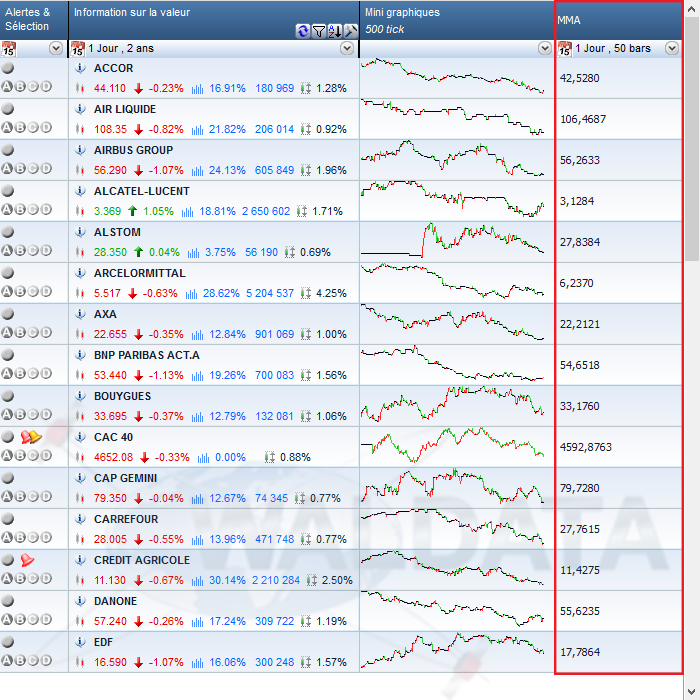Expand the Mini graphiques column dropdown
The image size is (700, 700).
click(x=545, y=48)
